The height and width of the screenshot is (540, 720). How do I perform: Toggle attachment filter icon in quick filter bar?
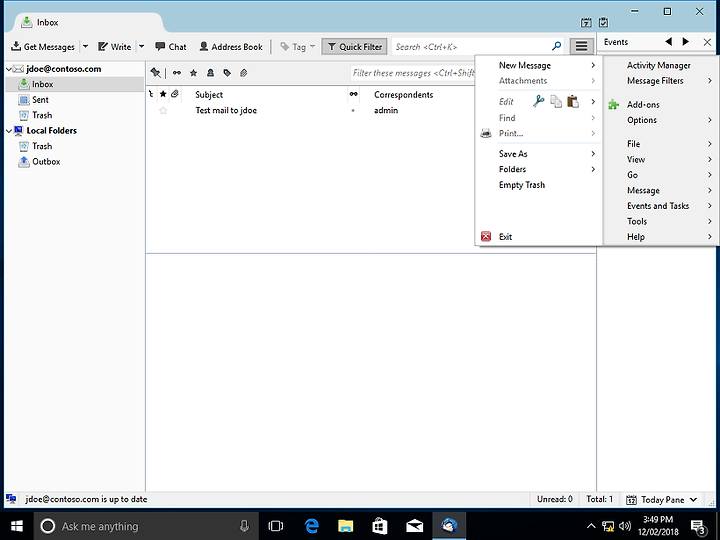pyautogui.click(x=244, y=73)
